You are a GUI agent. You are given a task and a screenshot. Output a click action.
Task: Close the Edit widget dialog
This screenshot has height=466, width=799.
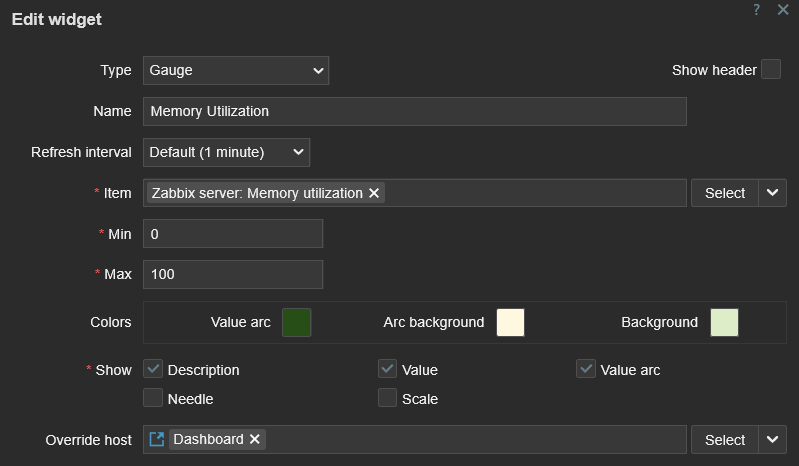[782, 9]
